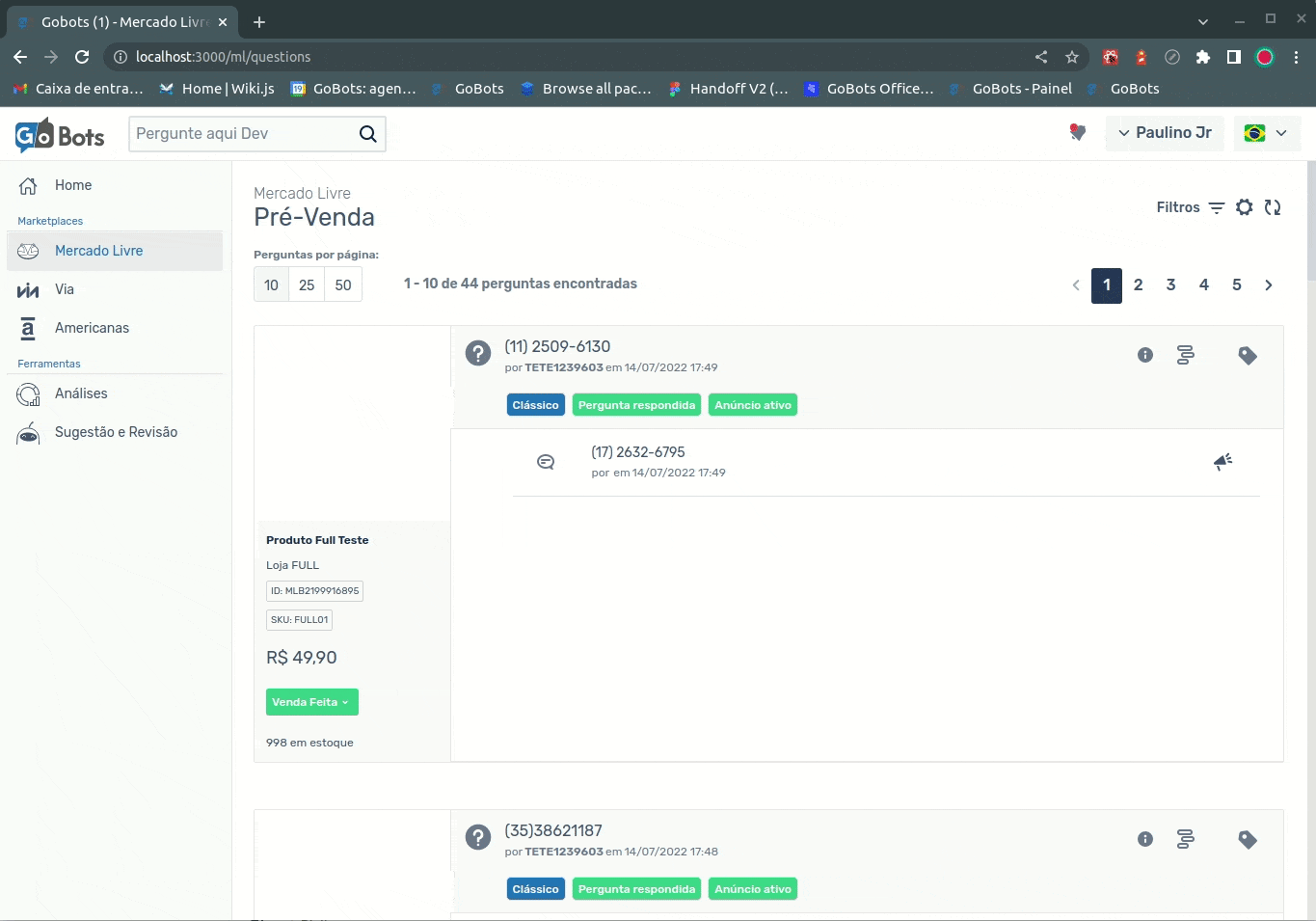Click Produto Full Teste title

click(317, 540)
